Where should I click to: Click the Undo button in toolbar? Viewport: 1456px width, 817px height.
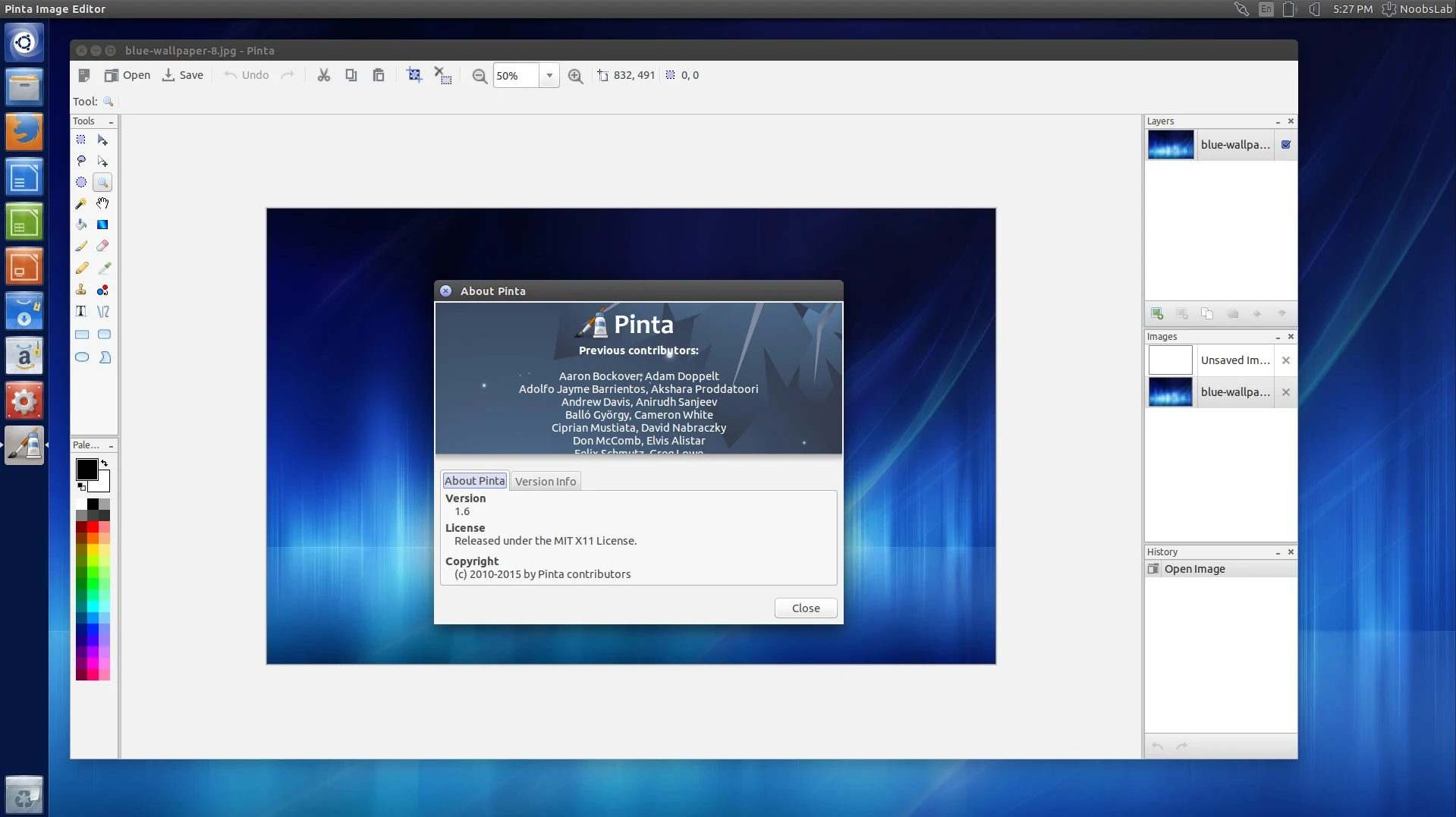(247, 75)
